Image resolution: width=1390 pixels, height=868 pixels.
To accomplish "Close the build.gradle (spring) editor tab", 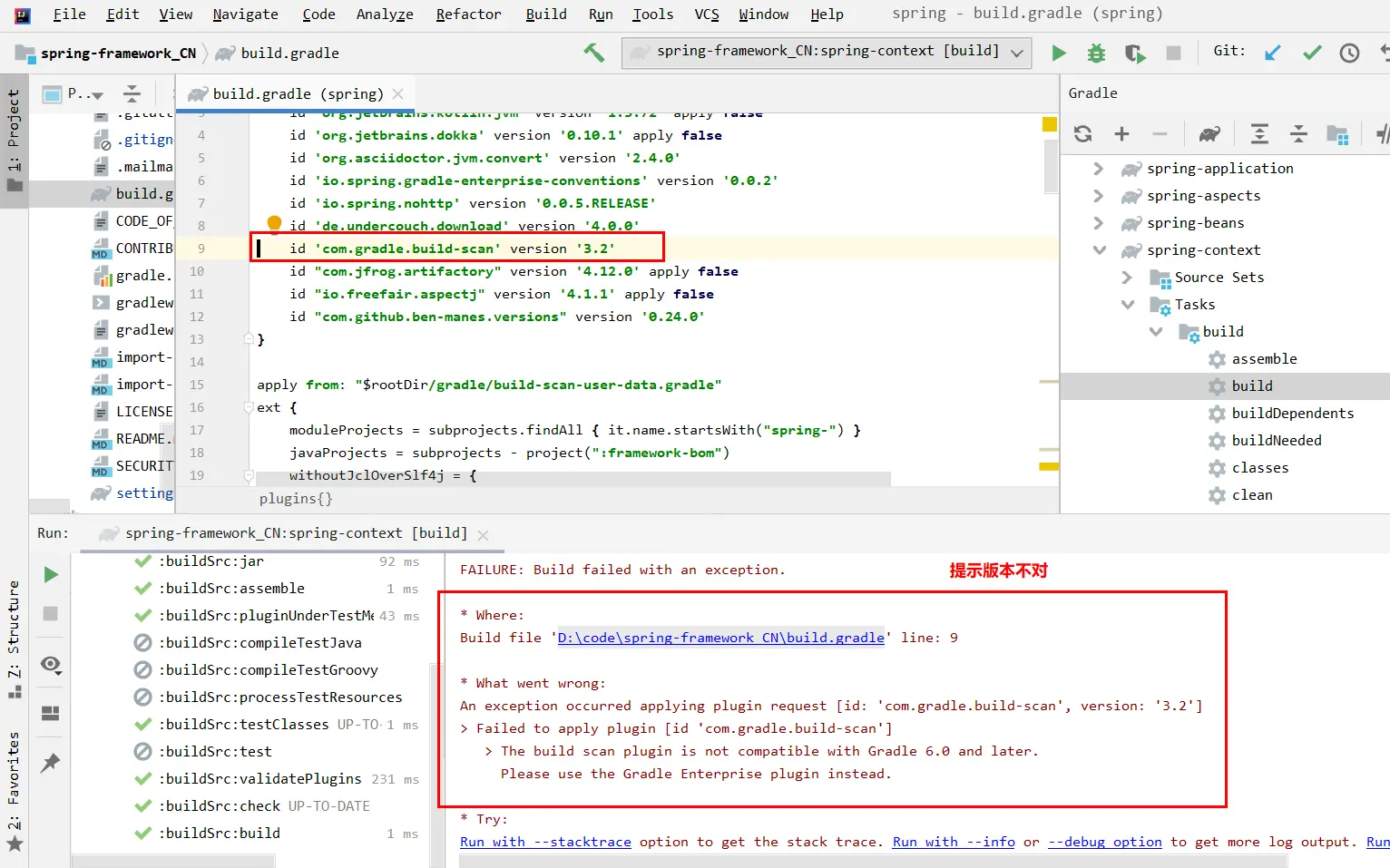I will [x=398, y=93].
